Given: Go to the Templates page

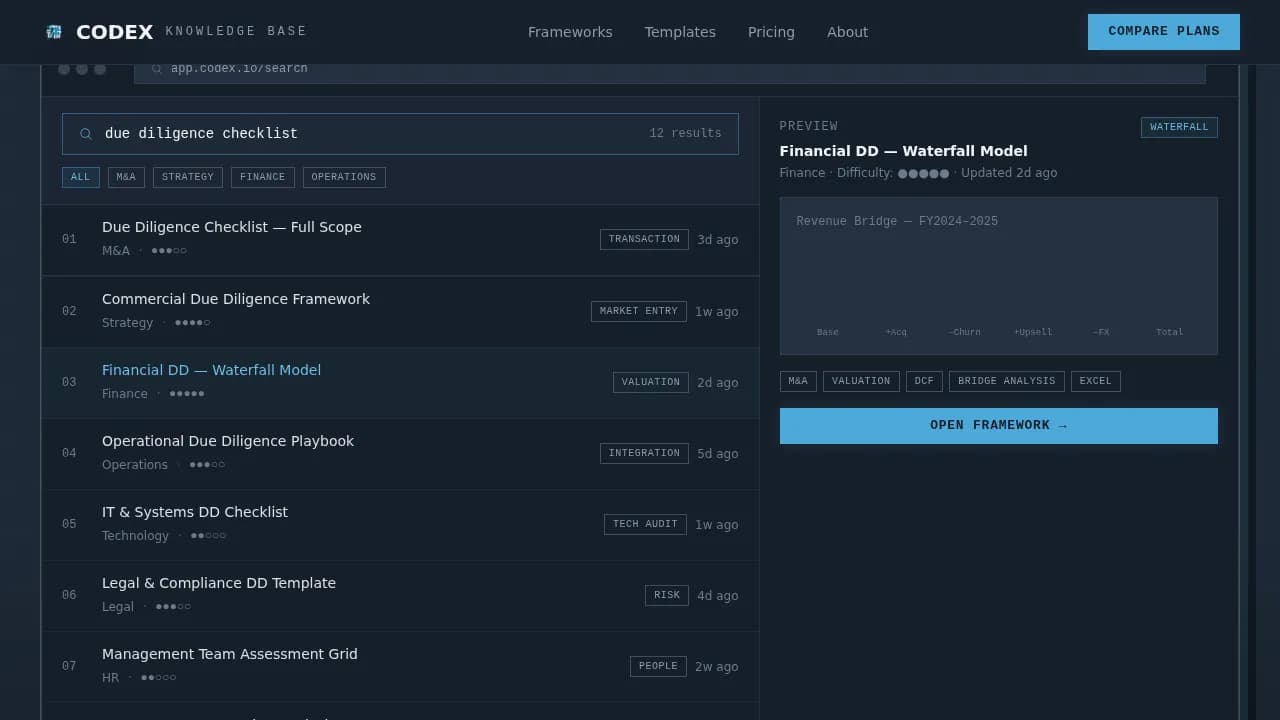Looking at the screenshot, I should (x=680, y=32).
